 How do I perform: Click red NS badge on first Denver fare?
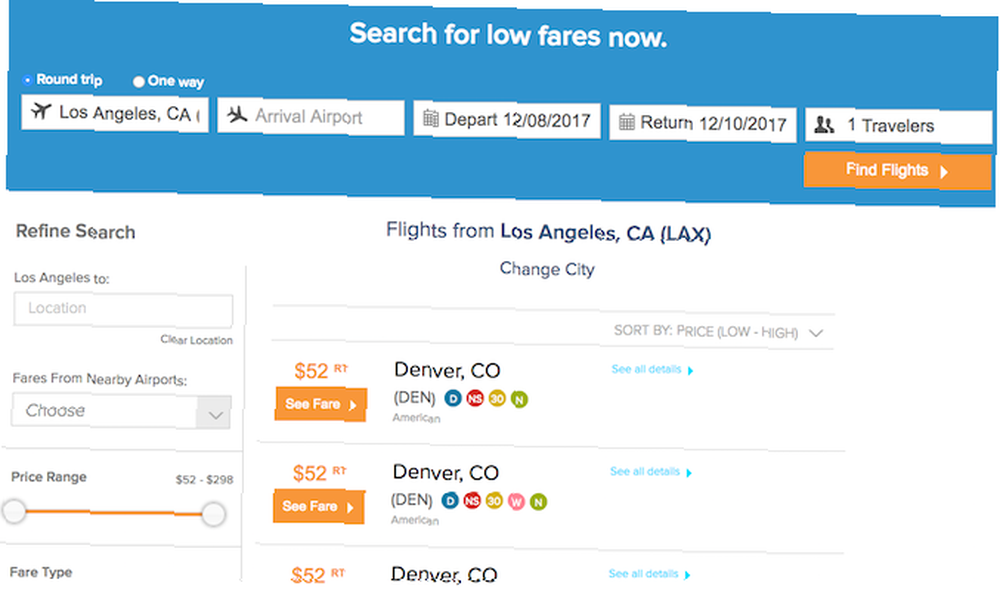(x=474, y=398)
